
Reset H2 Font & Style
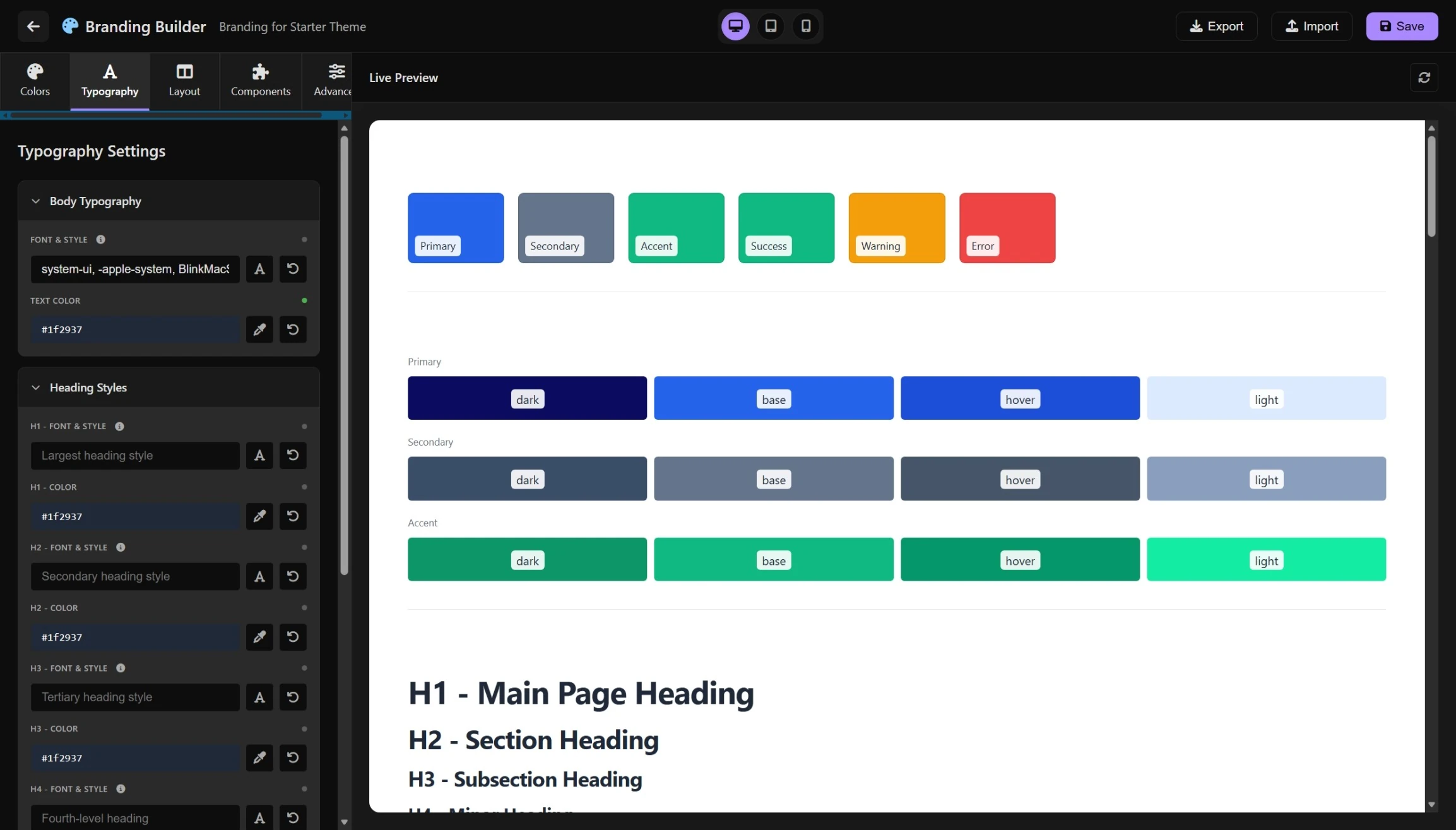(x=293, y=576)
